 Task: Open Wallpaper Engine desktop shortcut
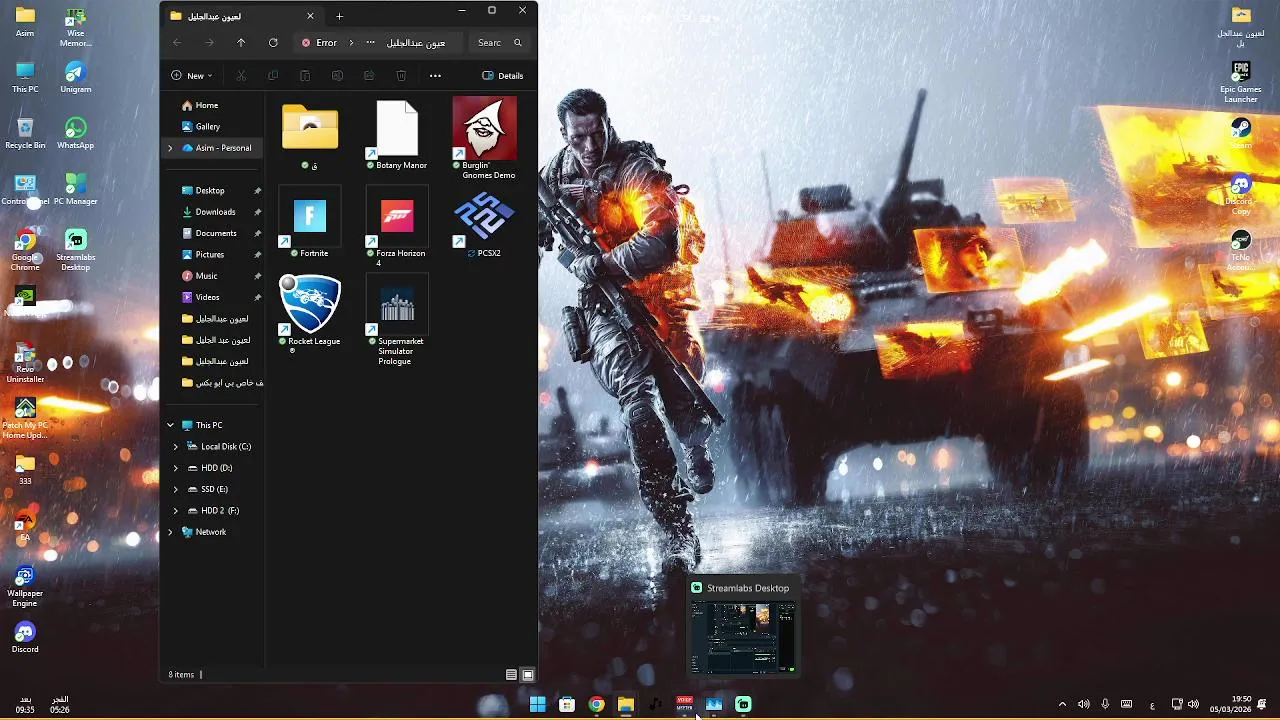25,587
